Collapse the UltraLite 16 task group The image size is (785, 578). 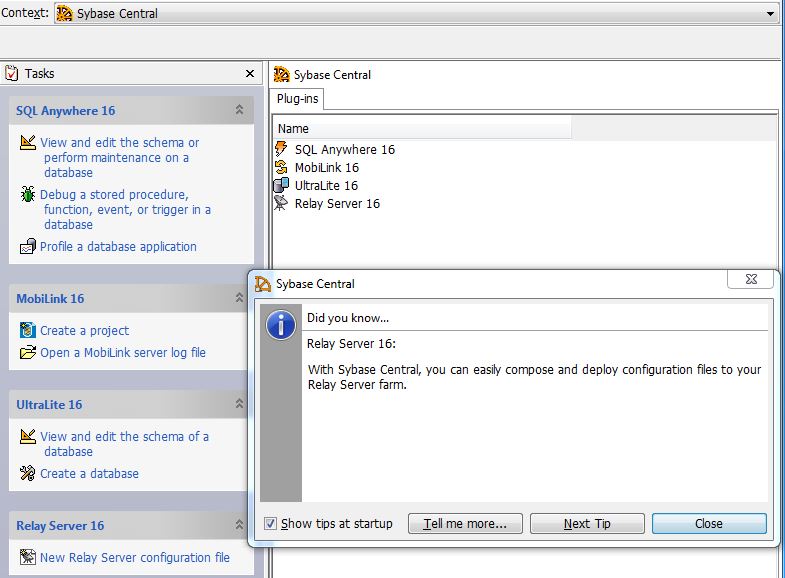point(239,404)
